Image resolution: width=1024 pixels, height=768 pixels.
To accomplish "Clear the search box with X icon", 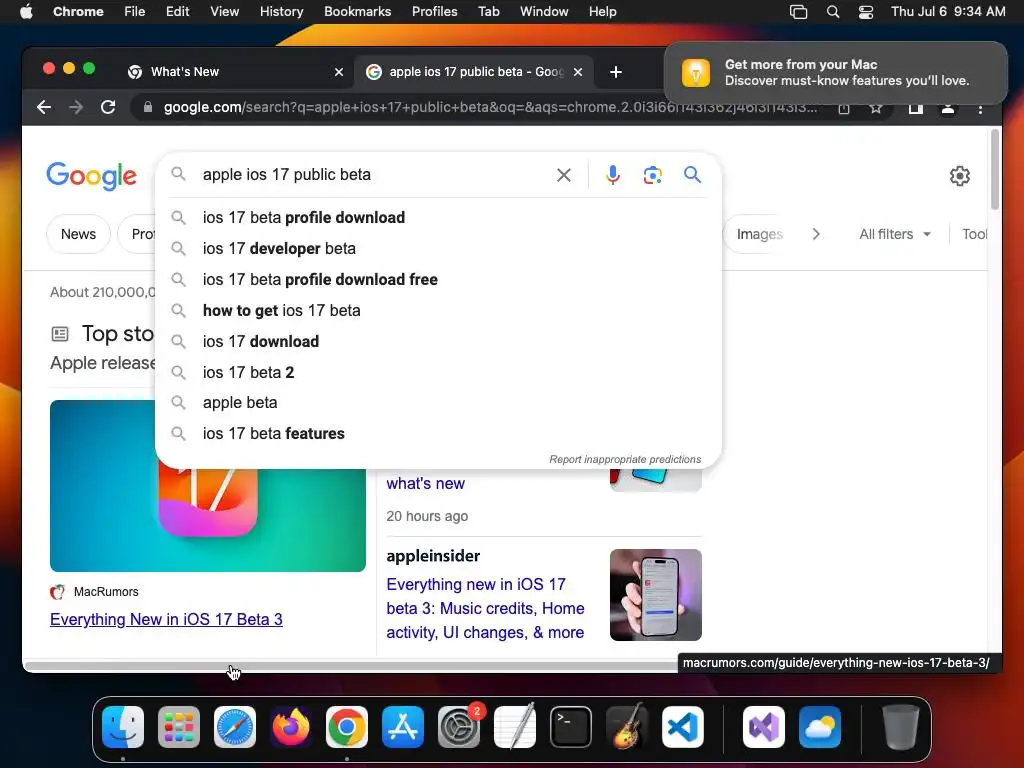I will [564, 174].
